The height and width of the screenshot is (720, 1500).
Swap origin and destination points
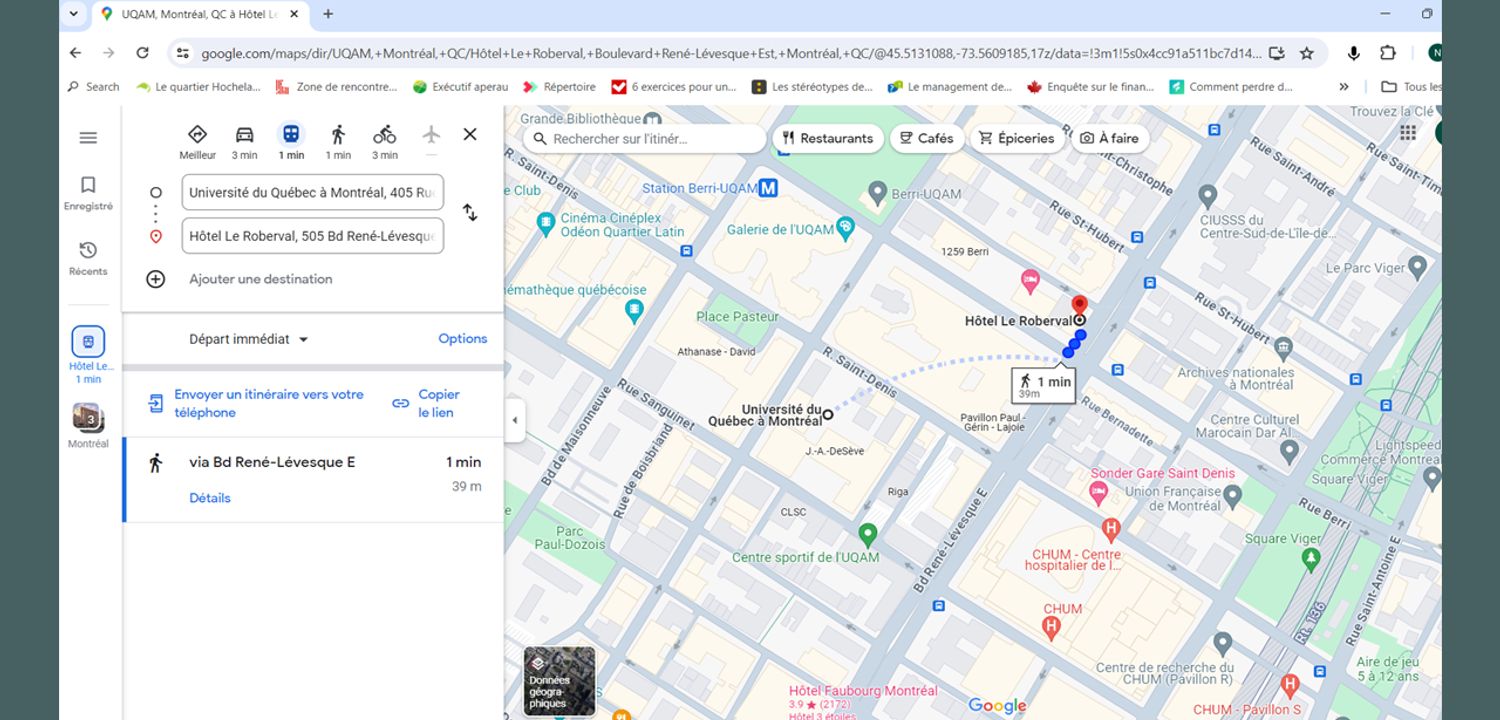469,213
